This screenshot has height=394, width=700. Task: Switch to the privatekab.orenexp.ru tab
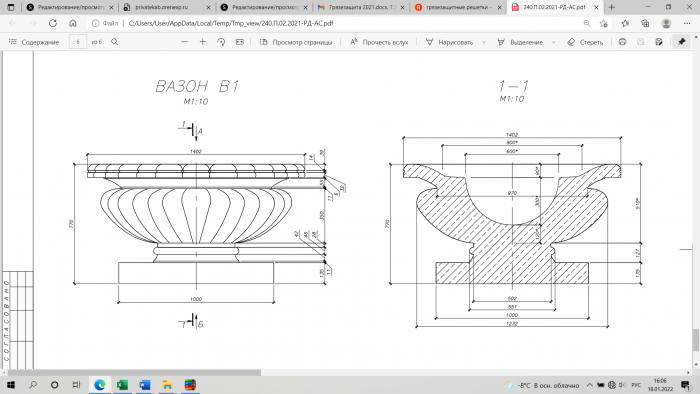(166, 7)
